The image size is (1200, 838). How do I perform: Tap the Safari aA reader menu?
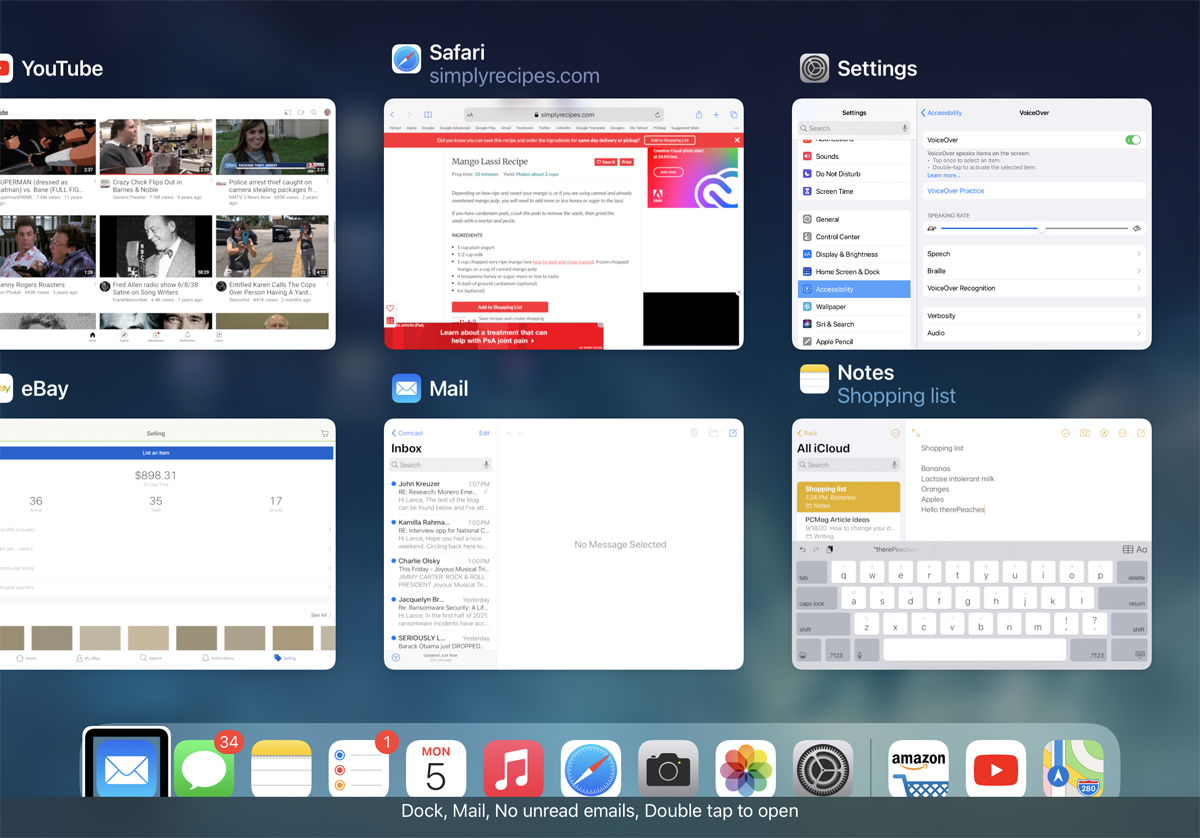(470, 115)
